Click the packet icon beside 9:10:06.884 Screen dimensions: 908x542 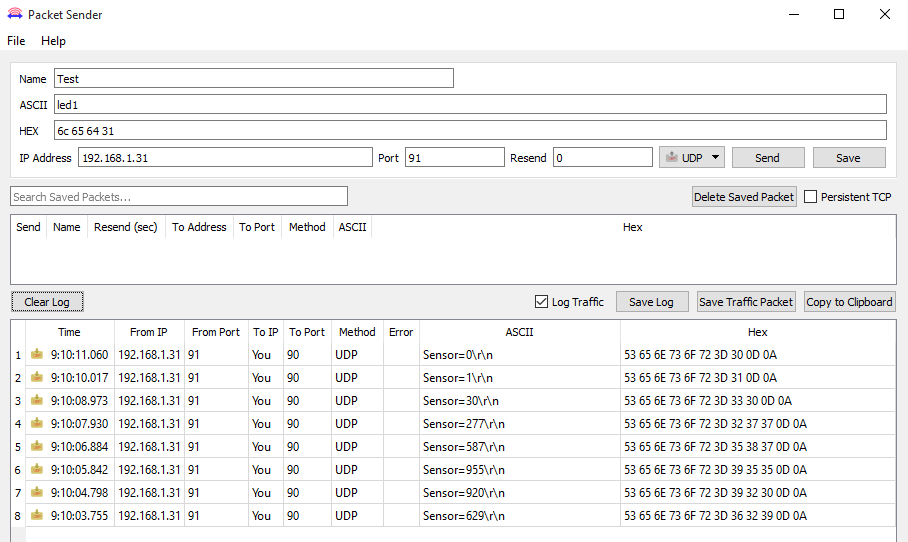tap(37, 446)
